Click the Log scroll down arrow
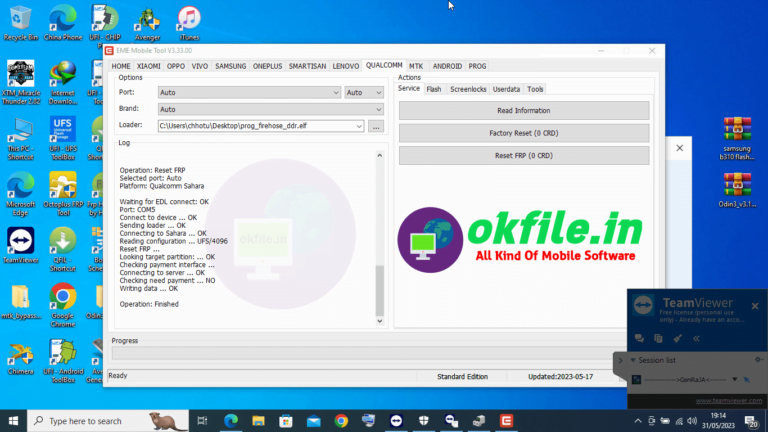 coord(380,321)
